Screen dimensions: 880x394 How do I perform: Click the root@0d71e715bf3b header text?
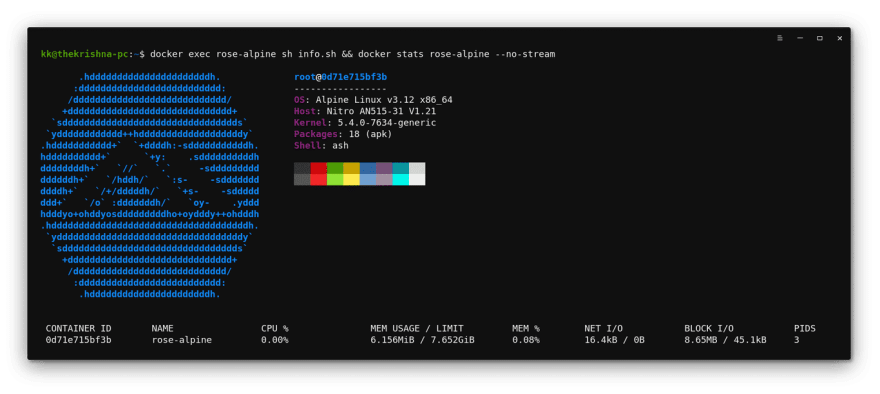pyautogui.click(x=341, y=77)
